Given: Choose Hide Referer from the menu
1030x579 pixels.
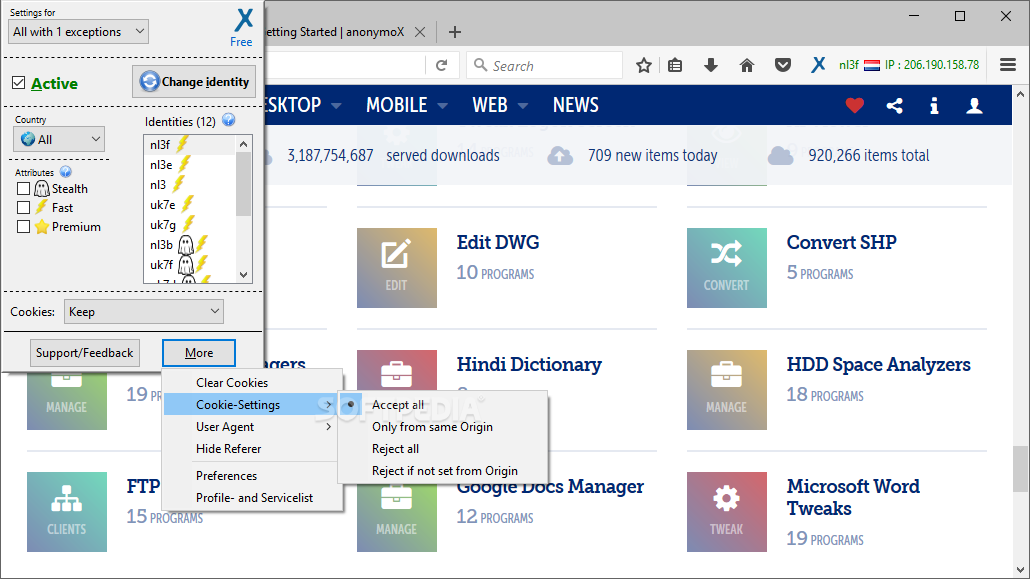Looking at the screenshot, I should [x=252, y=449].
